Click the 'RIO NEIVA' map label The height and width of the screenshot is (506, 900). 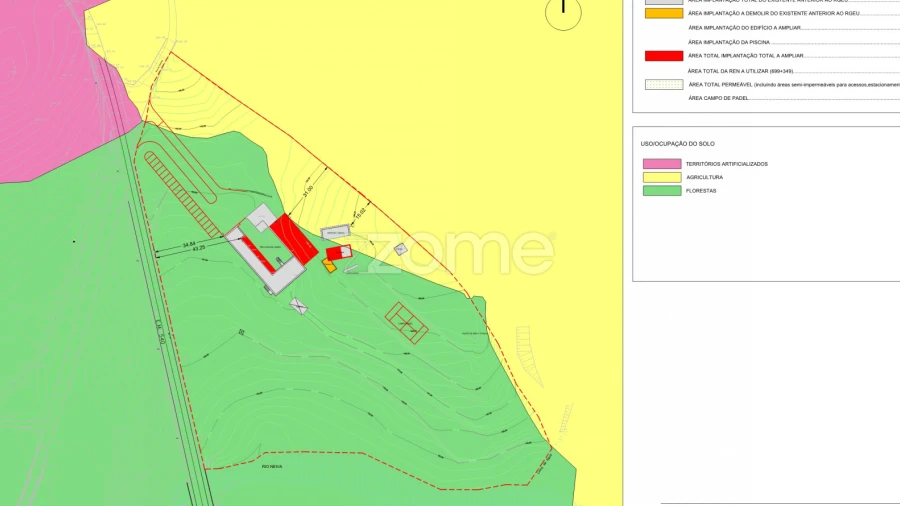click(x=272, y=466)
